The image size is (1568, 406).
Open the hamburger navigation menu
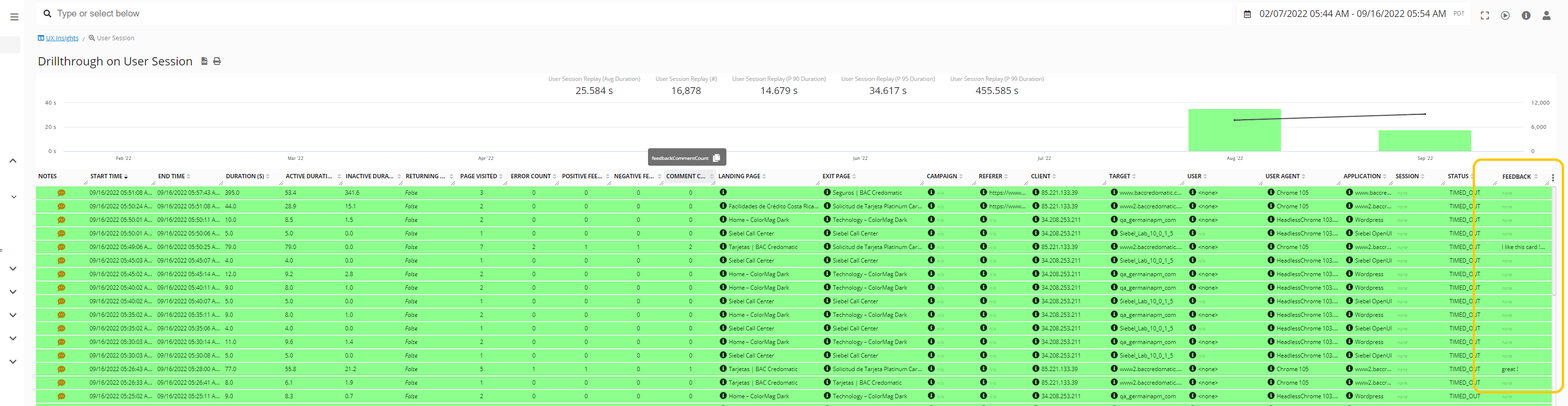click(x=14, y=17)
